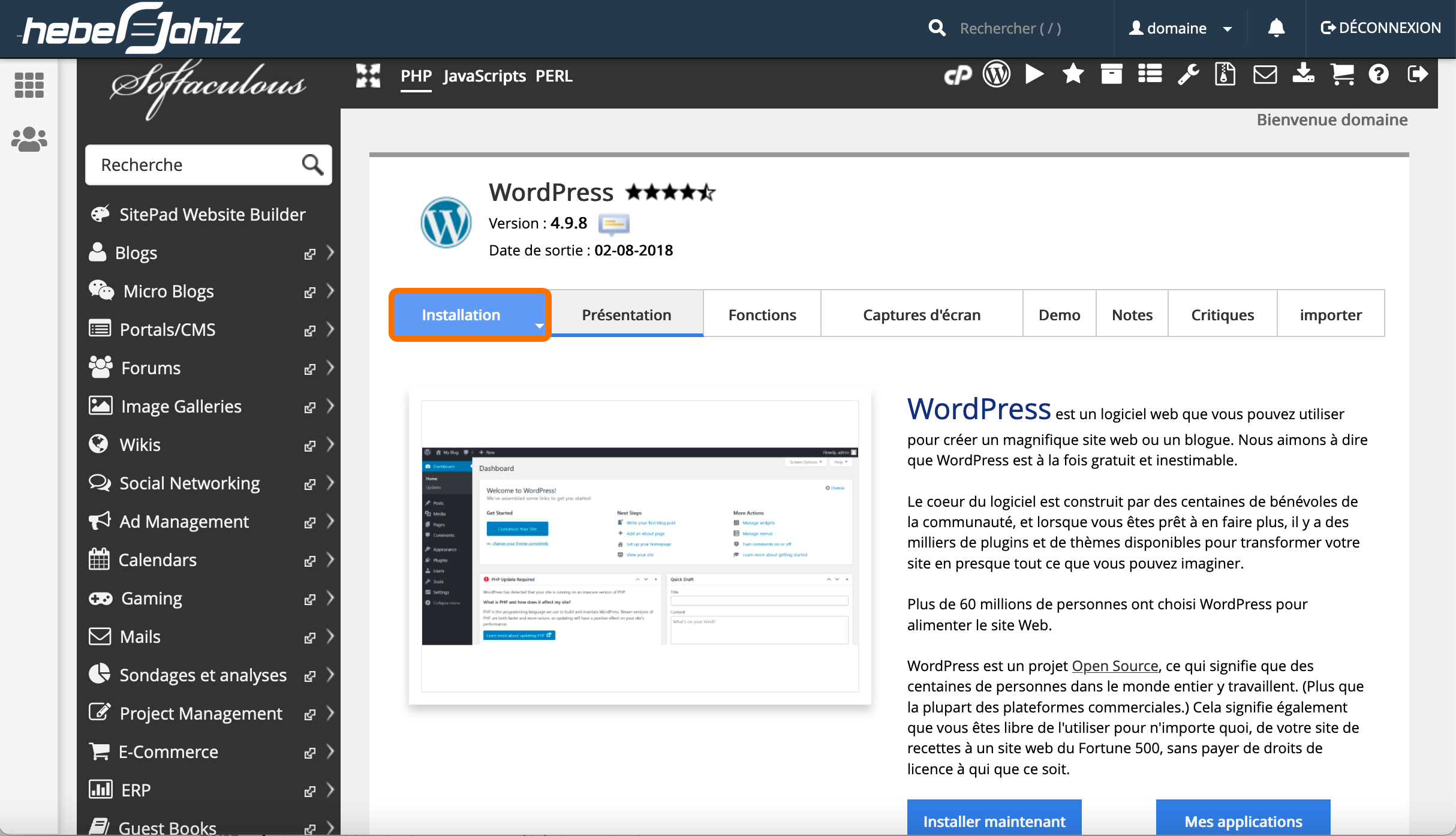The image size is (1456, 836).
Task: Open settings wrench icon
Action: [x=1188, y=75]
